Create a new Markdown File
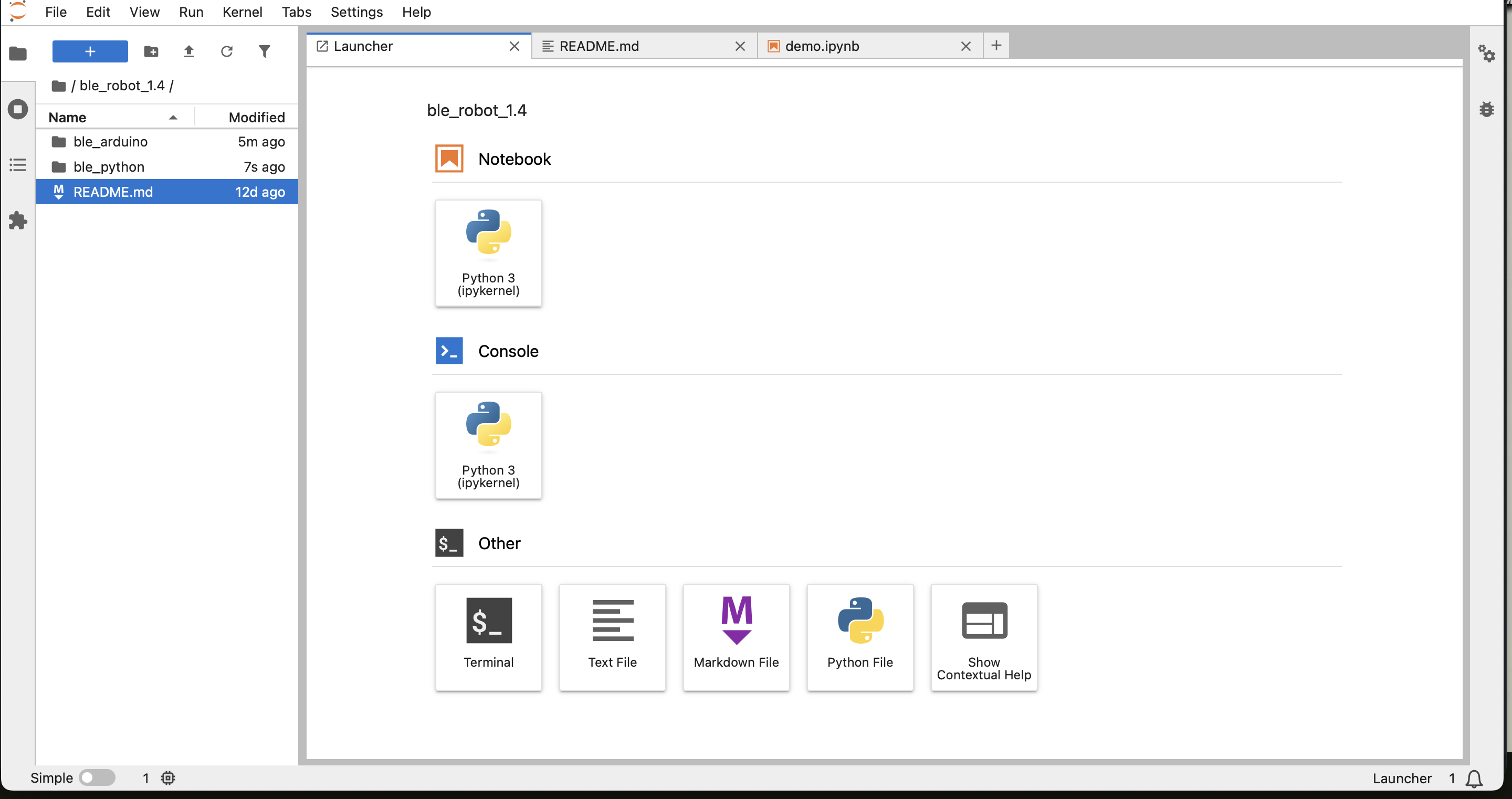This screenshot has width=1512, height=799. 736,637
